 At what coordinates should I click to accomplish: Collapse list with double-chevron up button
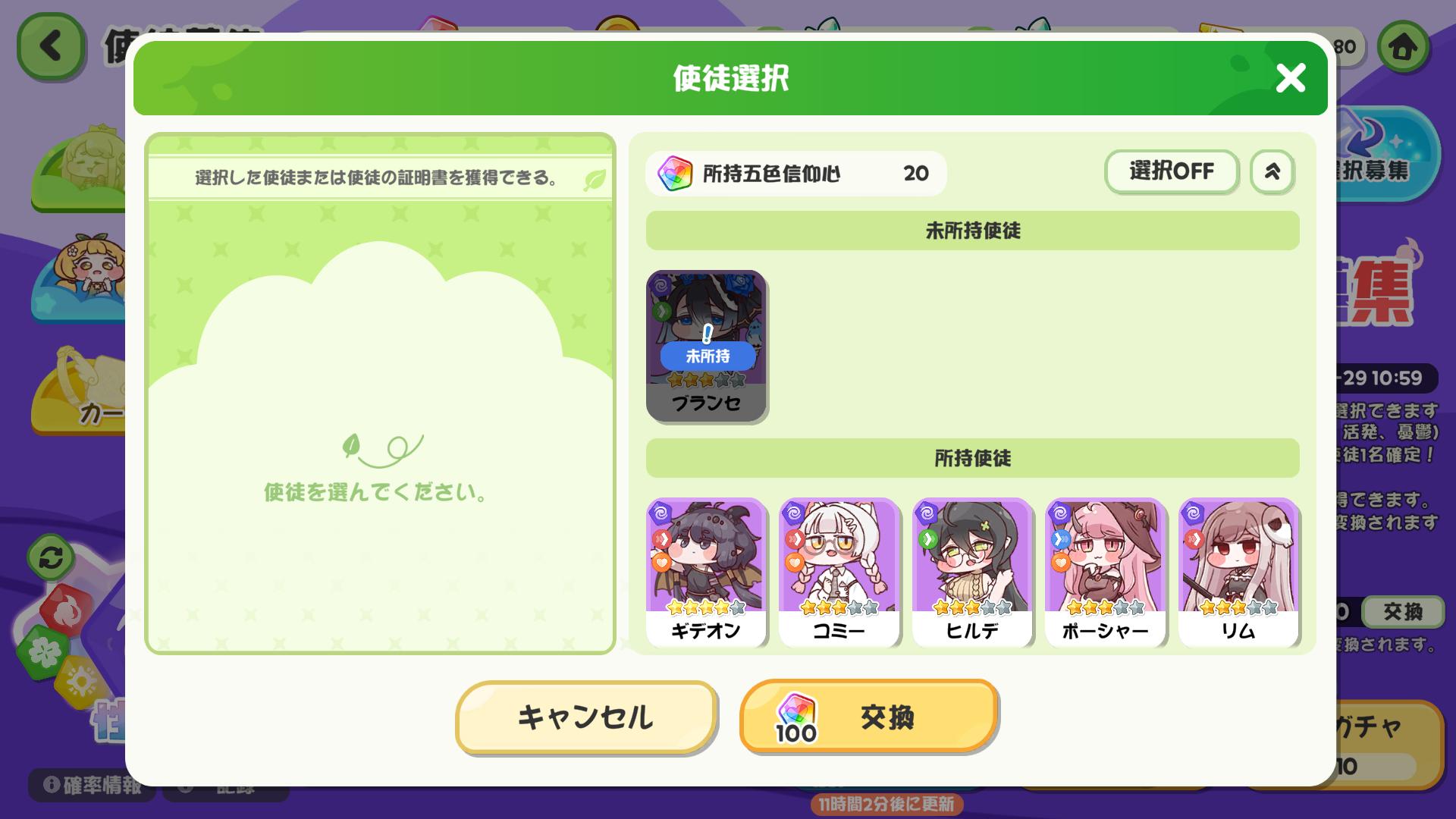[x=1272, y=171]
